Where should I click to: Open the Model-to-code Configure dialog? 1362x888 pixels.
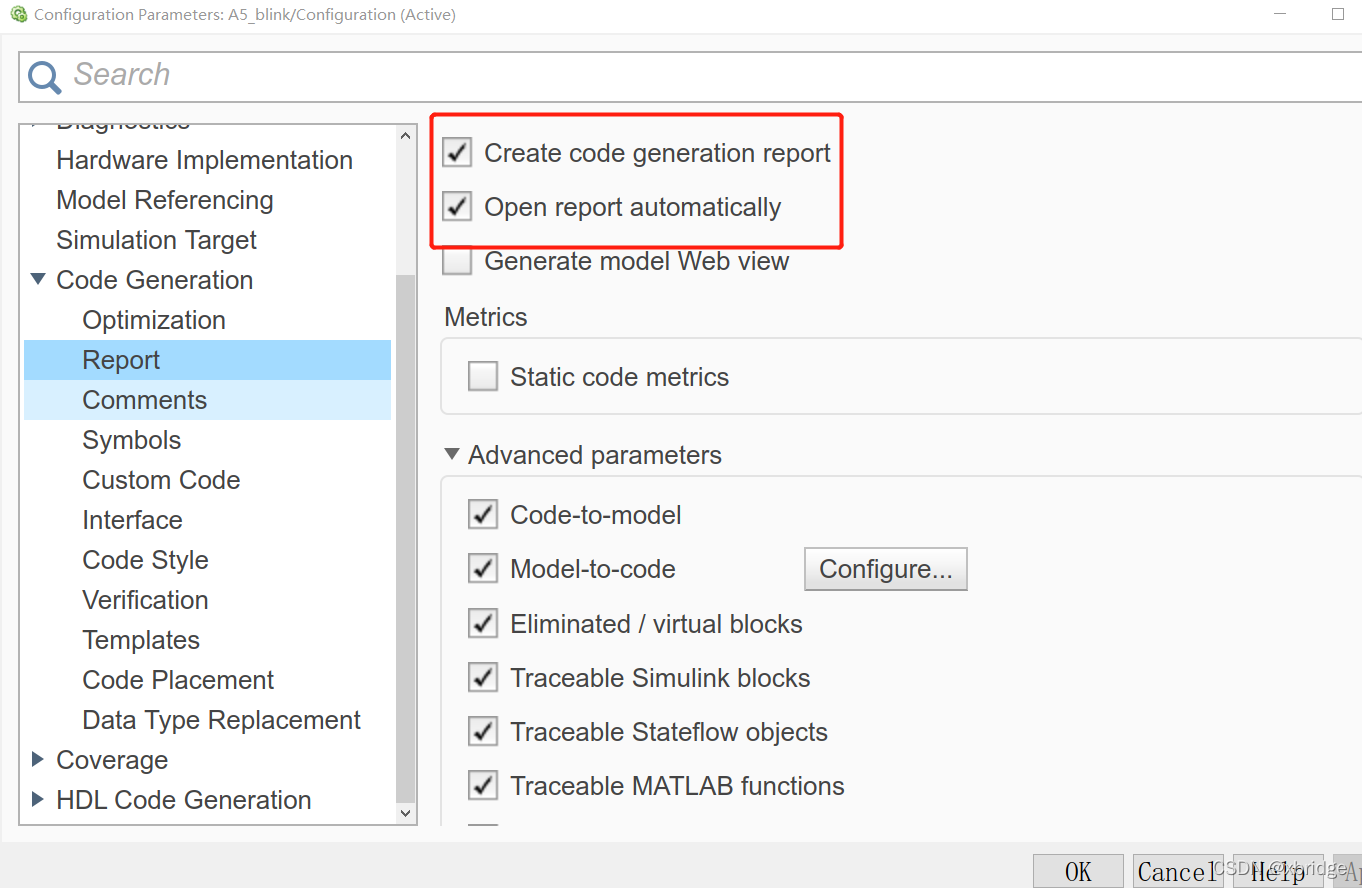click(x=885, y=569)
